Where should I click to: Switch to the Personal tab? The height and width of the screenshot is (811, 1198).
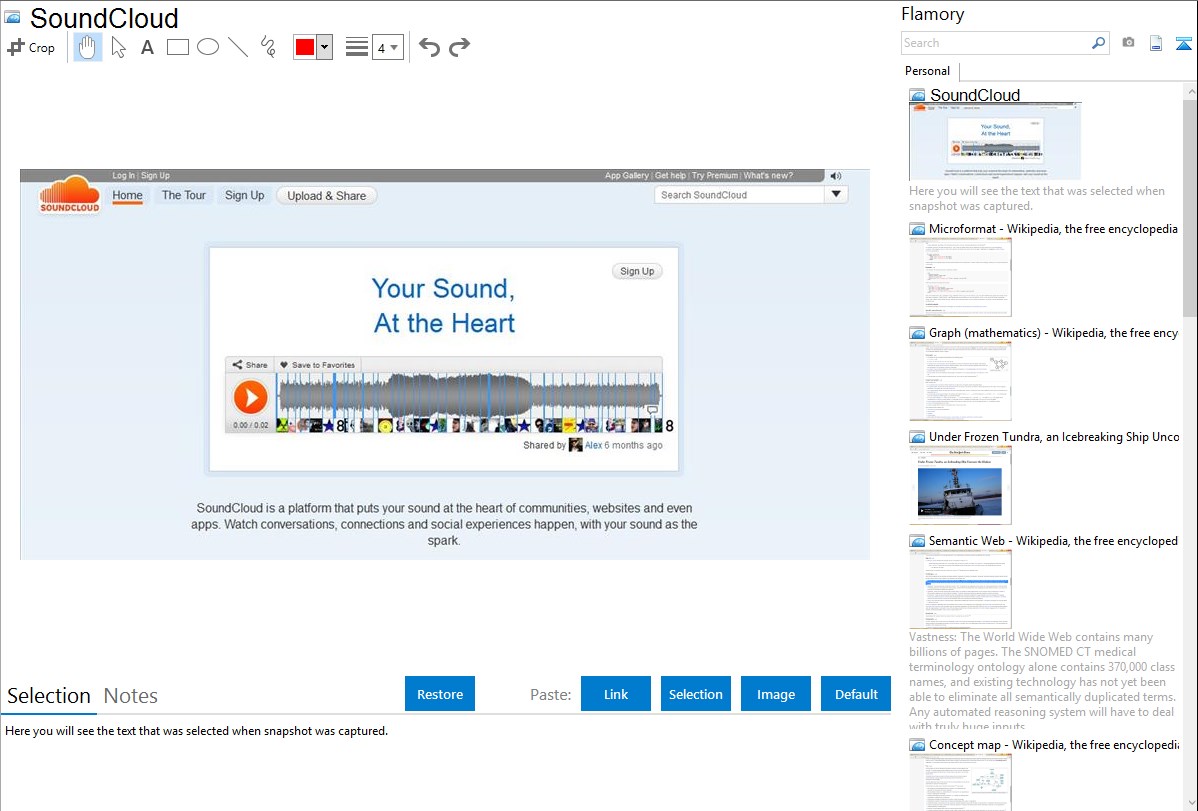(927, 70)
